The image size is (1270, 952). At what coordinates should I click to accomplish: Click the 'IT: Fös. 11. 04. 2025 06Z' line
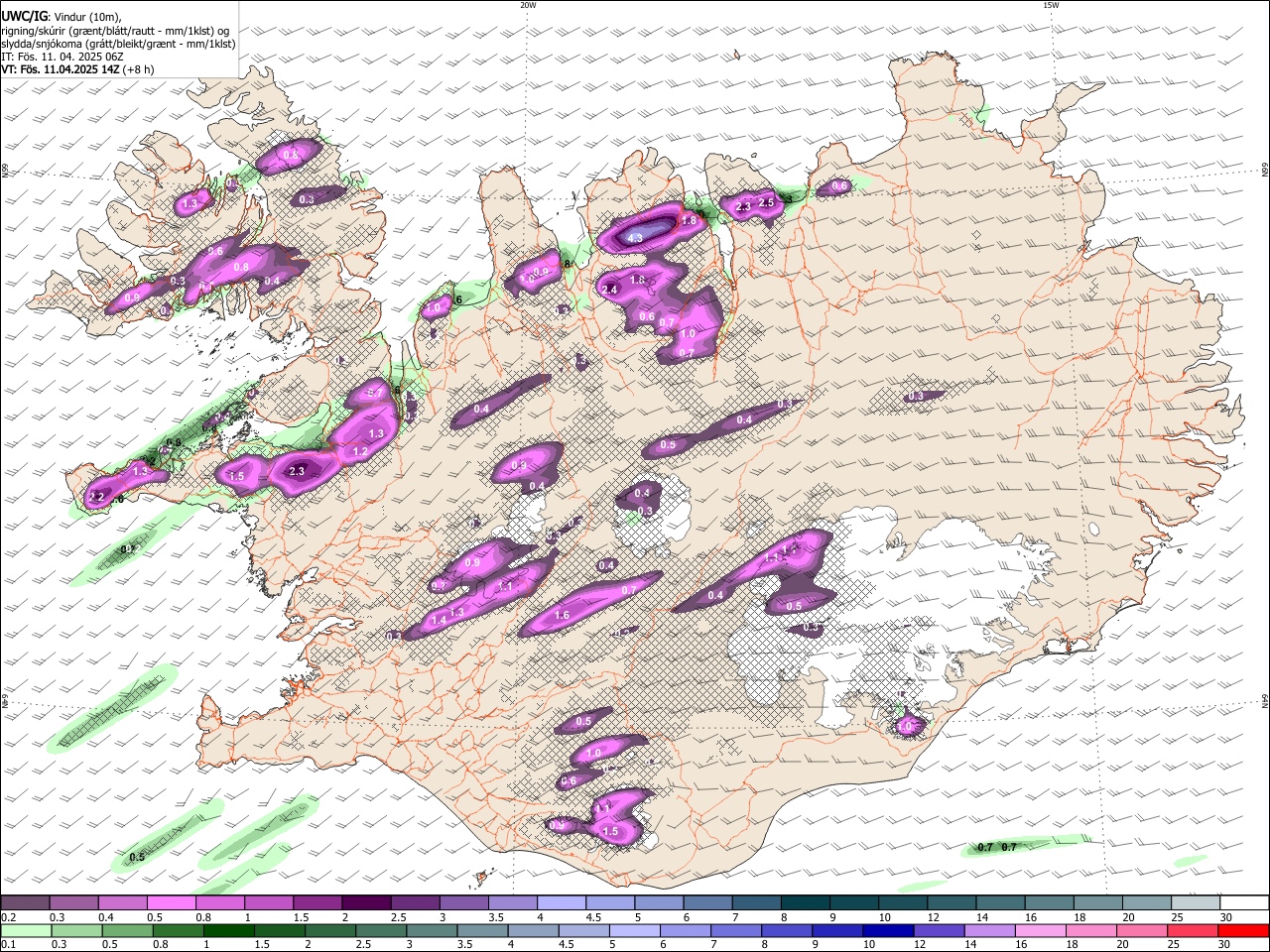point(63,57)
